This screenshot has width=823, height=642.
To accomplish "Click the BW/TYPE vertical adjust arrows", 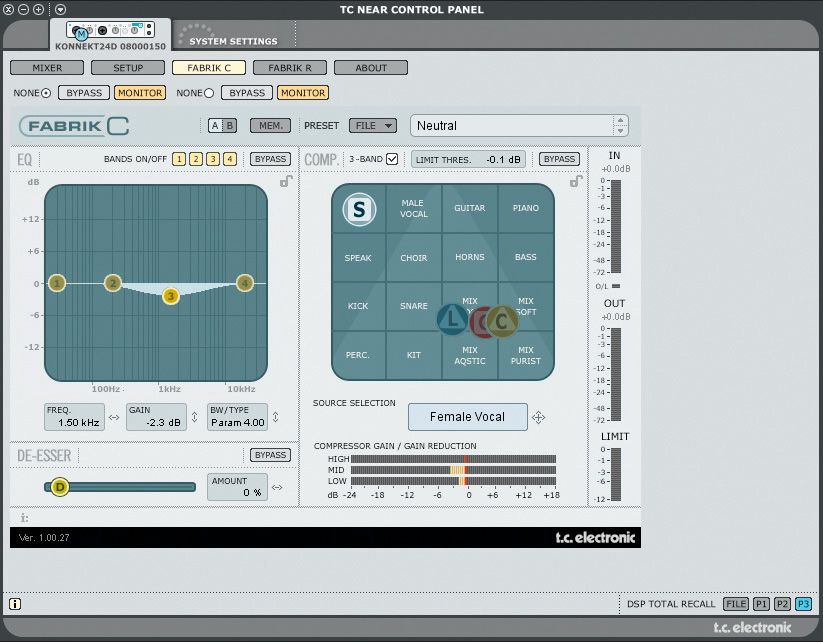I will (275, 417).
